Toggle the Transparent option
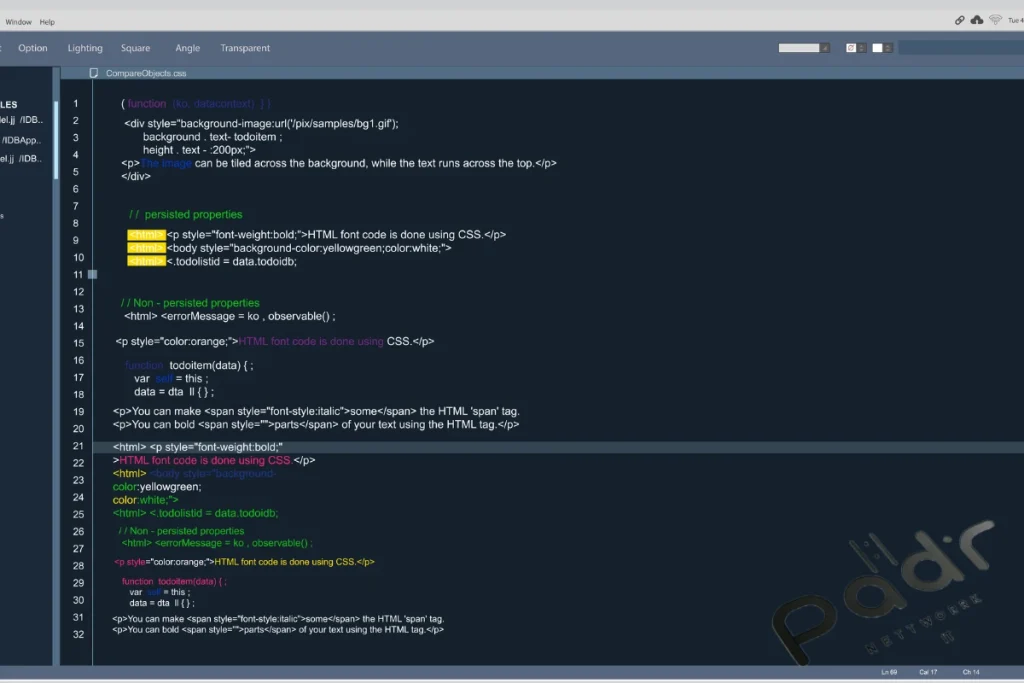Image resolution: width=1024 pixels, height=683 pixels. click(245, 48)
